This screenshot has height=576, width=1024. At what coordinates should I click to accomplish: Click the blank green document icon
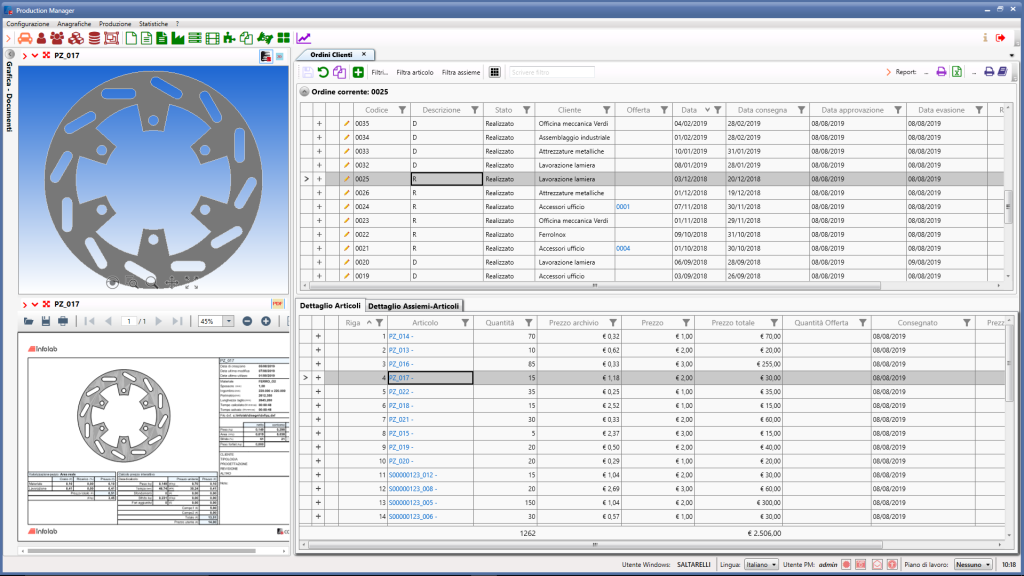[131, 39]
